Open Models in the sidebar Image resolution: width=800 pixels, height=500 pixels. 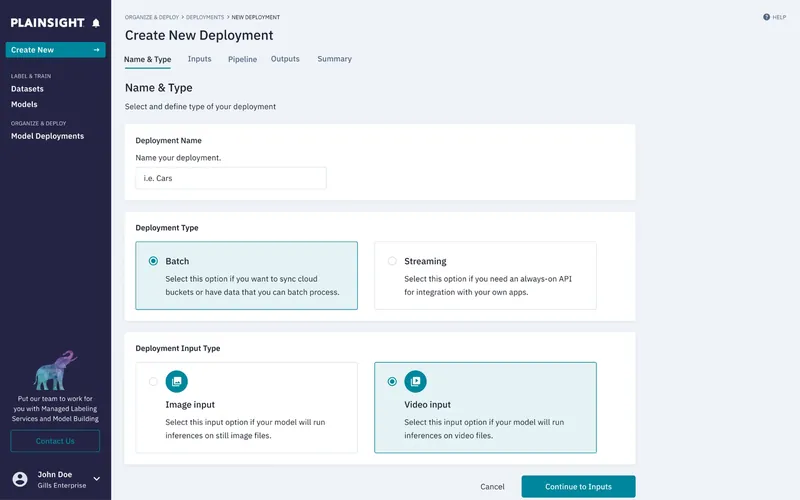pyautogui.click(x=24, y=104)
